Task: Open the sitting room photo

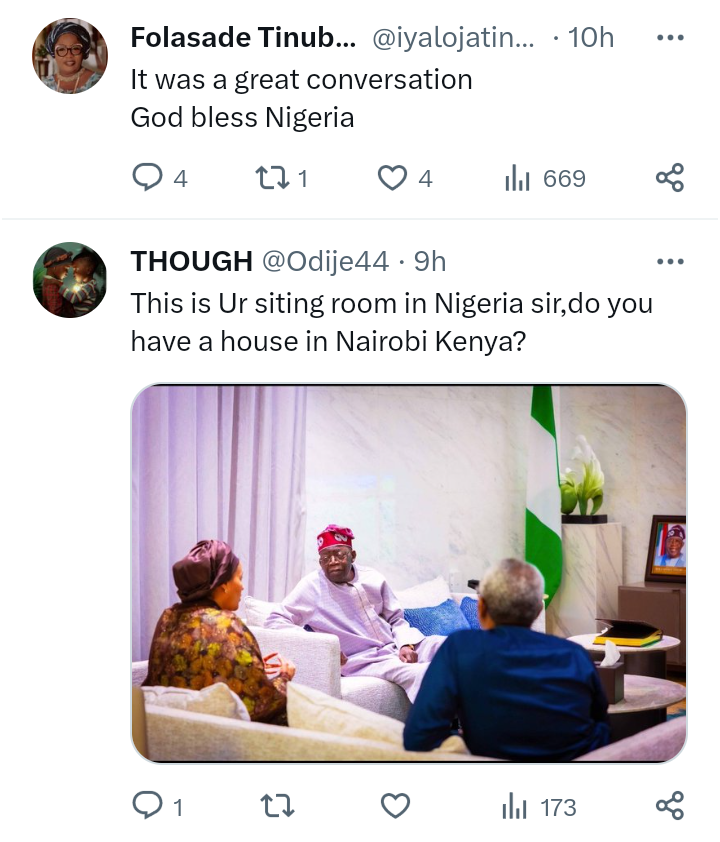Action: pos(408,572)
